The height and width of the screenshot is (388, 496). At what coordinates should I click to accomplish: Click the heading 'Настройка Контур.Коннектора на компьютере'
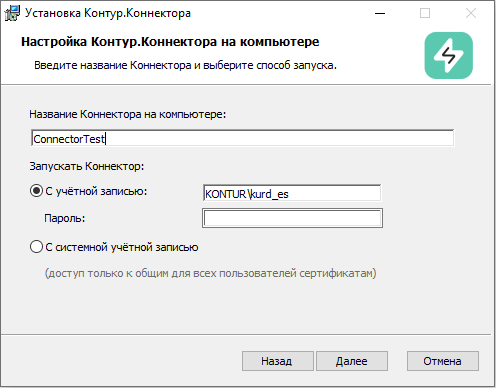point(170,42)
